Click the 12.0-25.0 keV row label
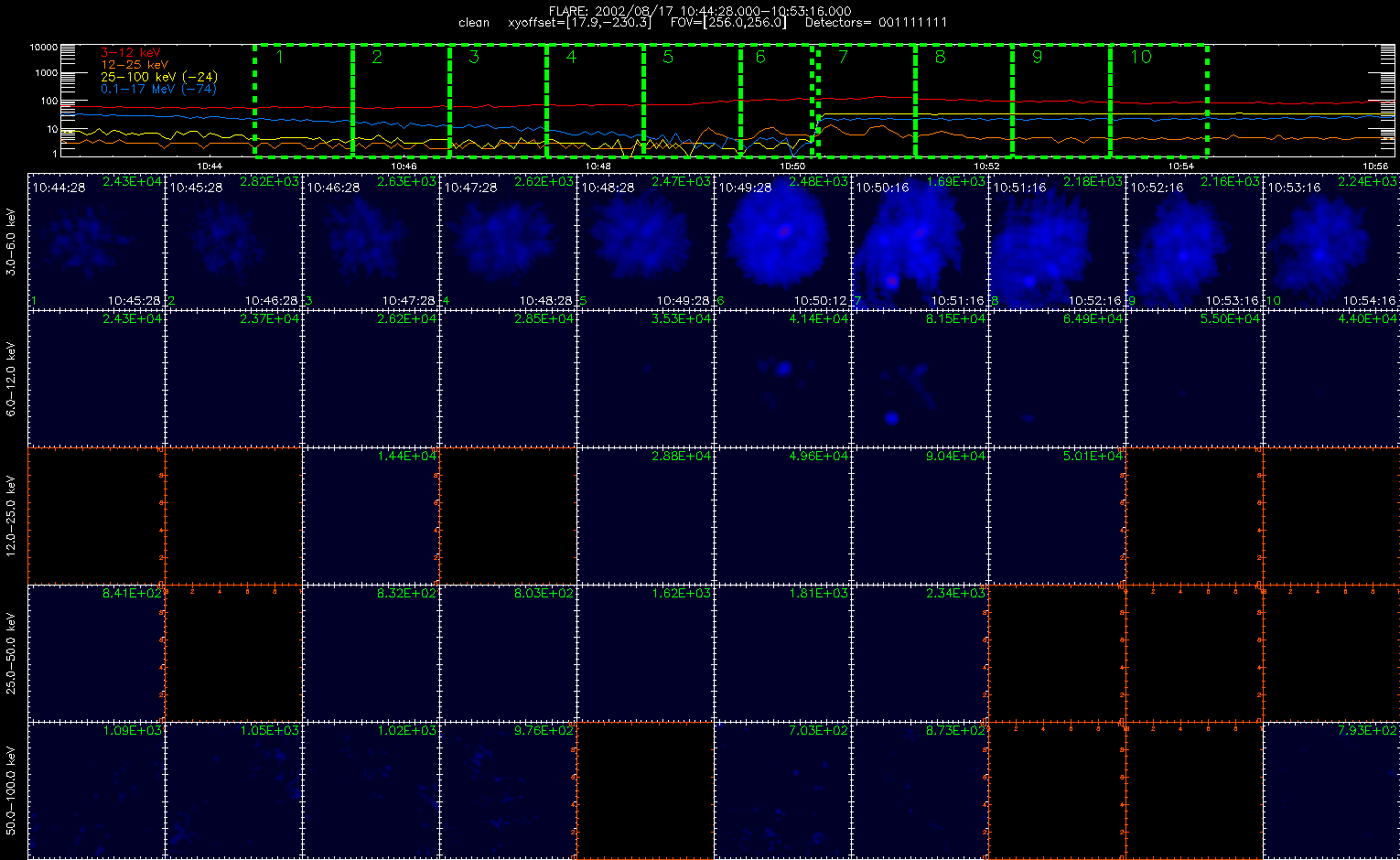Image resolution: width=1400 pixels, height=860 pixels. click(11, 516)
